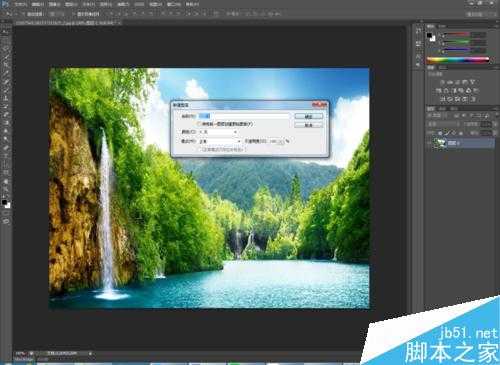Viewport: 500px width, 365px height.
Task: Click the foreground/background swatch in the left toolbar
Action: coord(6,203)
